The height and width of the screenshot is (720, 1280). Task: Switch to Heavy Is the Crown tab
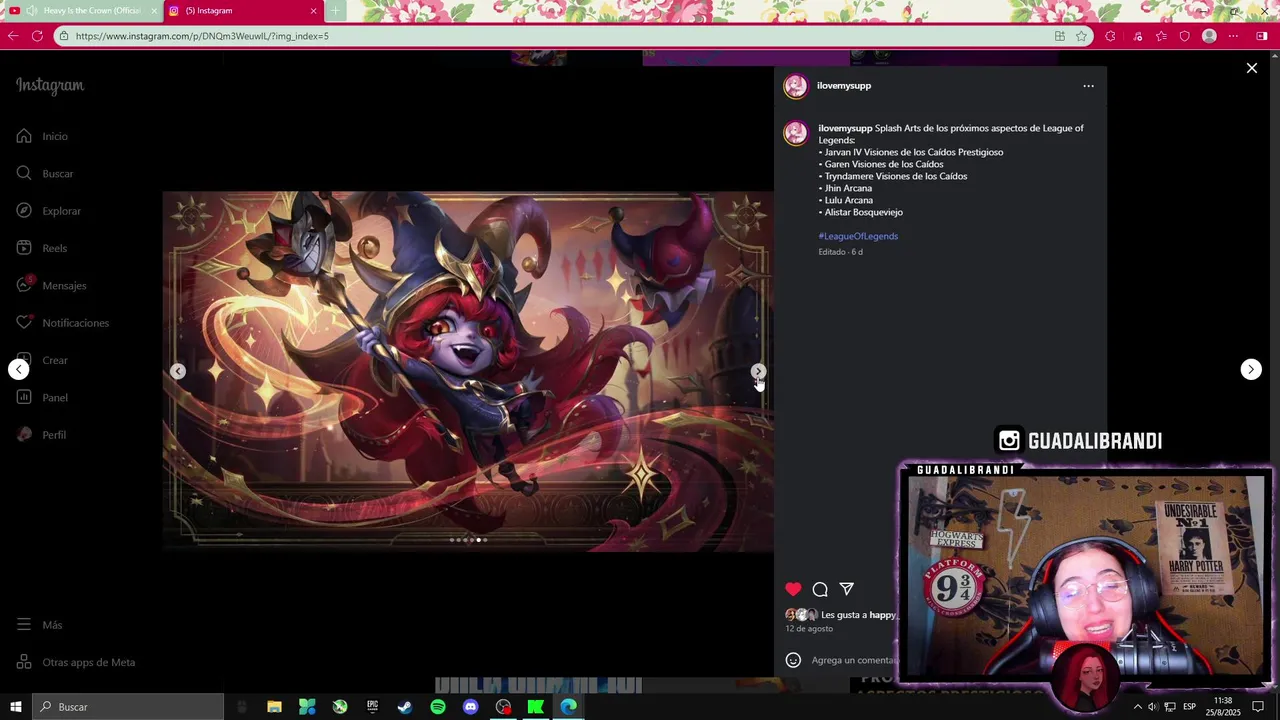point(84,11)
